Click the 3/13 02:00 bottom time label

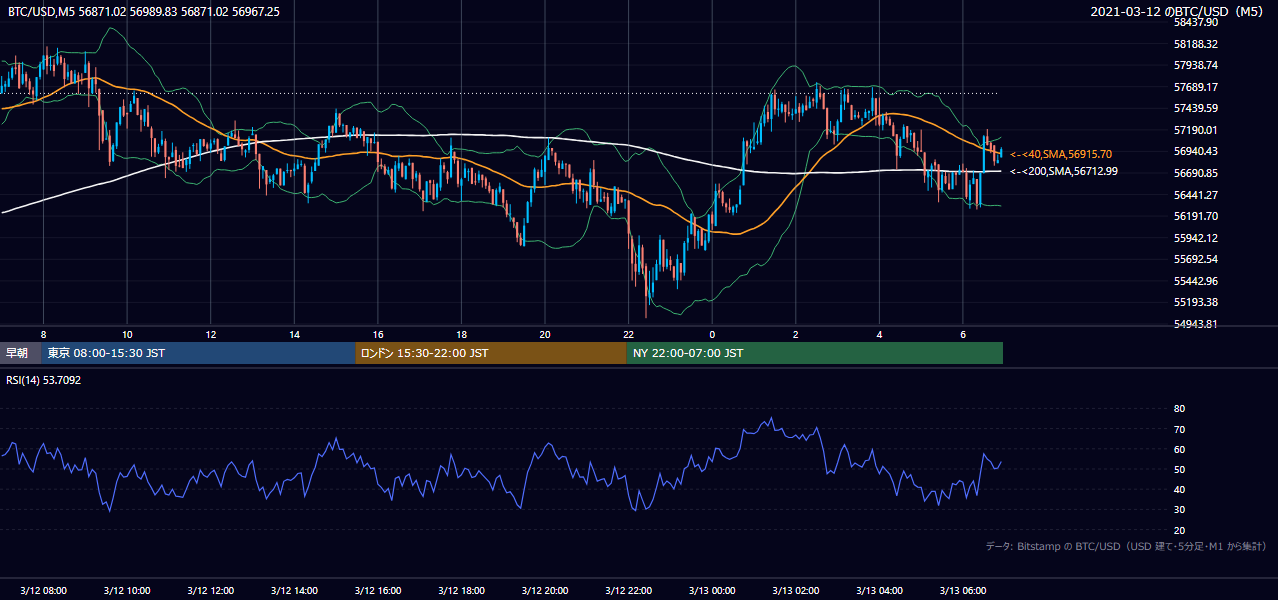(795, 590)
